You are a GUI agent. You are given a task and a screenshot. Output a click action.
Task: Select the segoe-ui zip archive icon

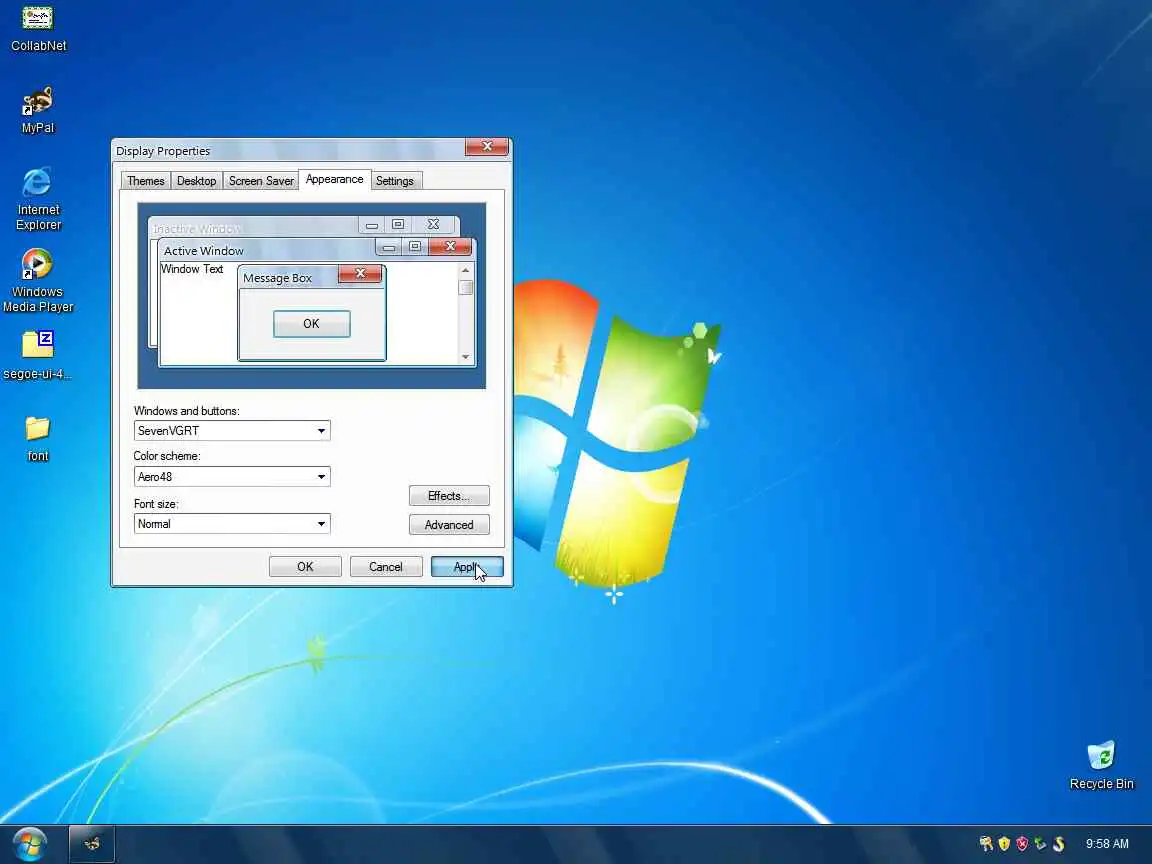pyautogui.click(x=37, y=356)
